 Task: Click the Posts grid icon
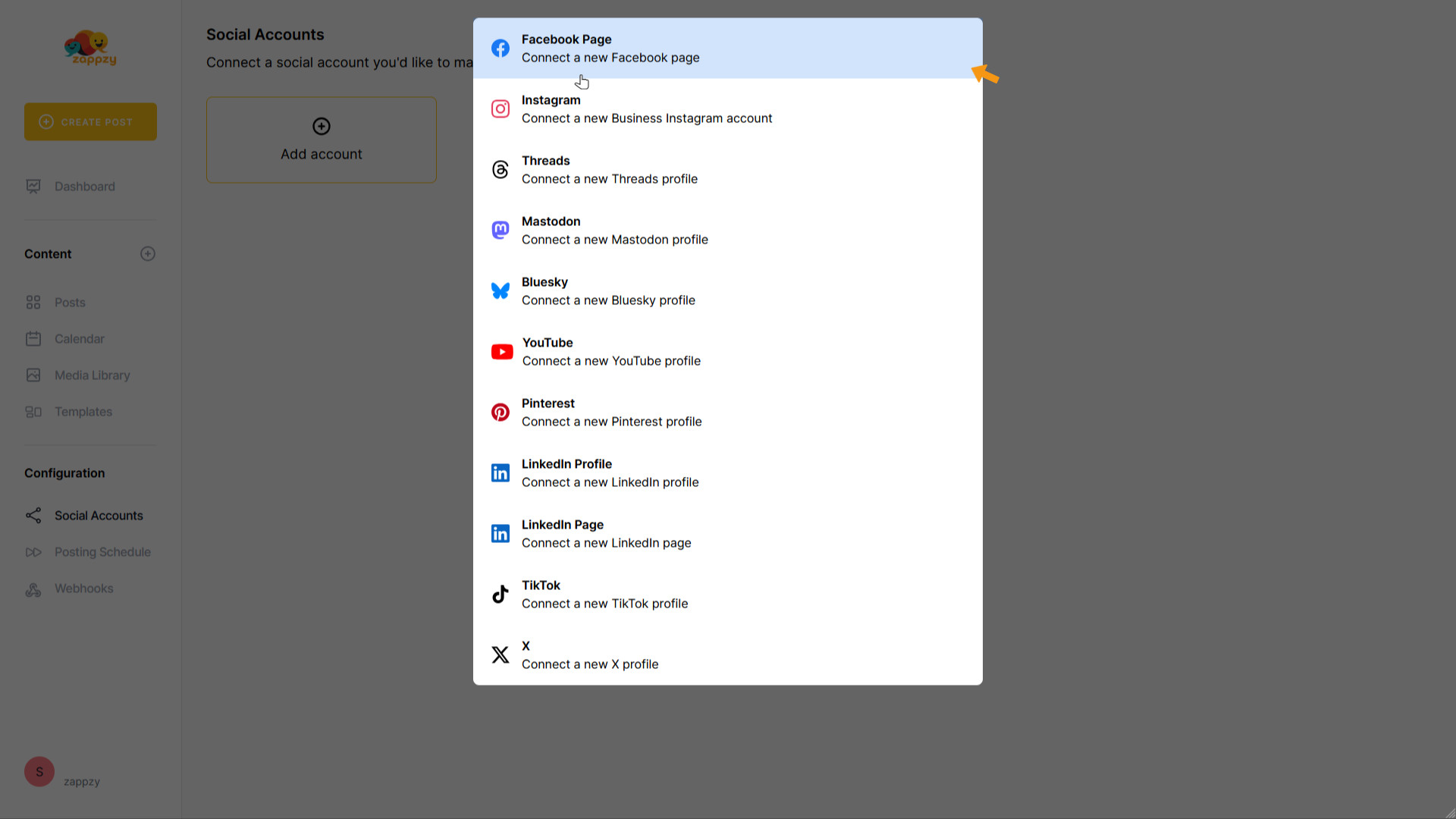33,303
